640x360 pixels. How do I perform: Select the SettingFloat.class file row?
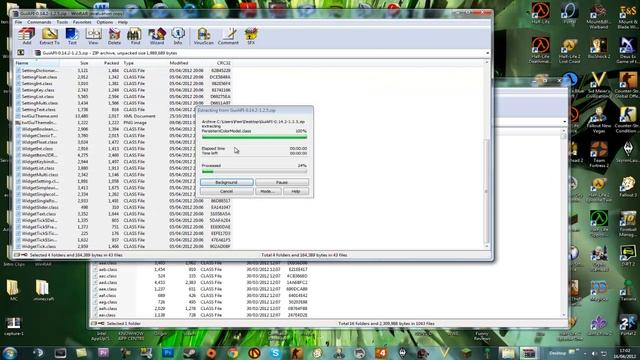pos(123,77)
